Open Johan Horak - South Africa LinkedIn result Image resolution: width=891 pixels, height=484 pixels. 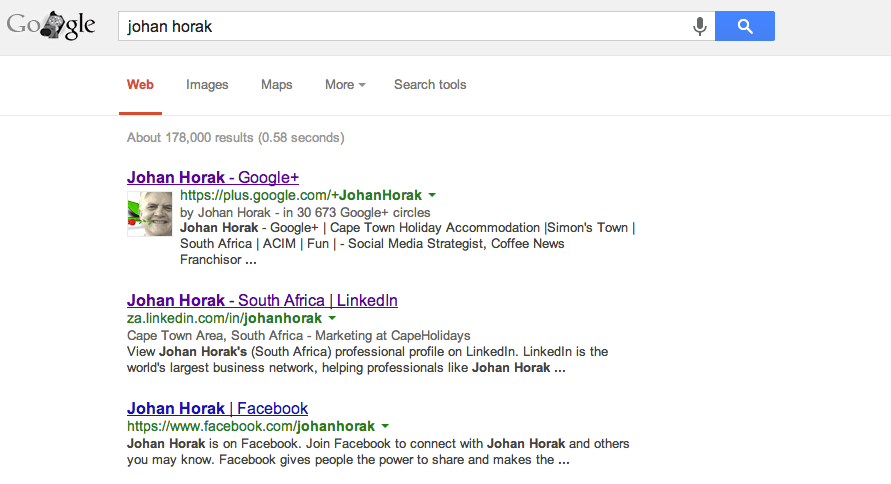click(x=262, y=300)
